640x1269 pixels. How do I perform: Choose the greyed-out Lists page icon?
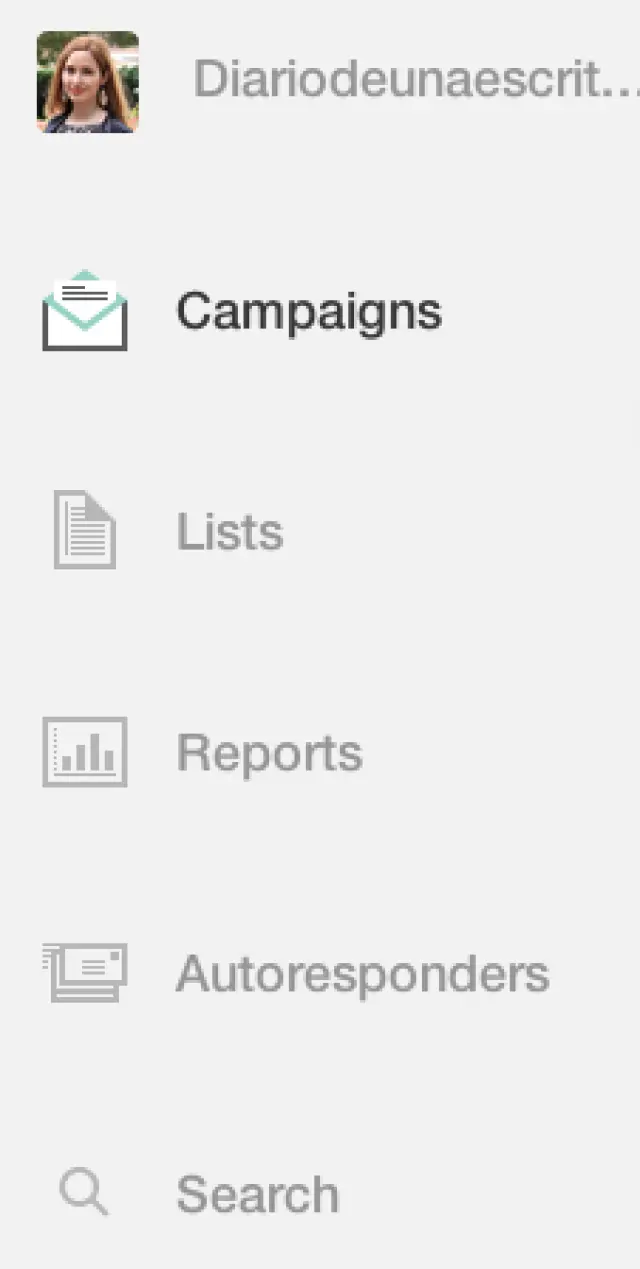85,530
